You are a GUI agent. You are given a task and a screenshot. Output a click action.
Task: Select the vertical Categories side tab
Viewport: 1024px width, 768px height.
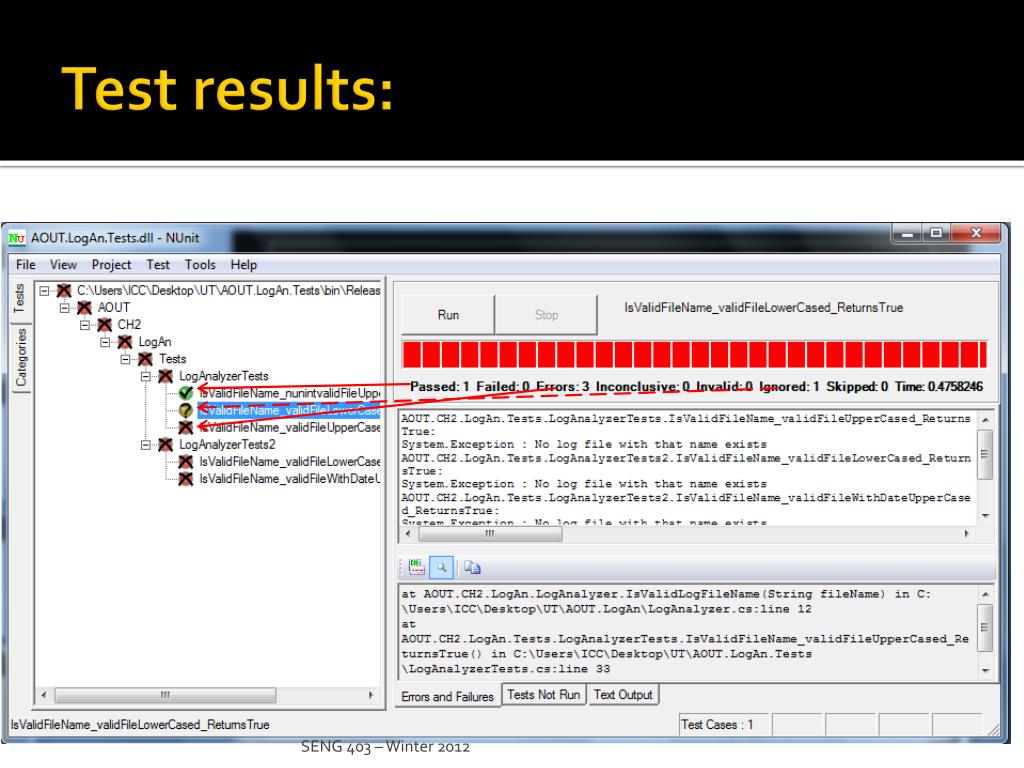coord(21,357)
